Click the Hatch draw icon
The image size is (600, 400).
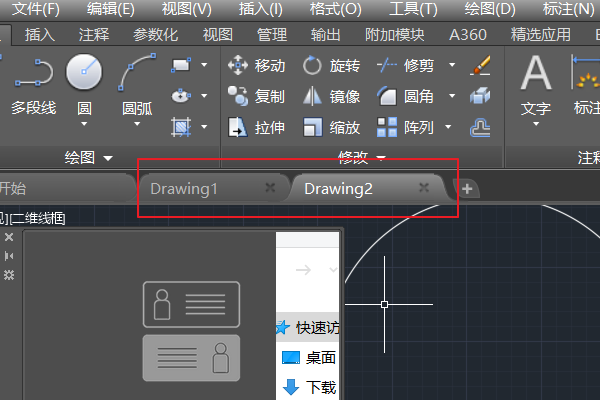[181, 127]
